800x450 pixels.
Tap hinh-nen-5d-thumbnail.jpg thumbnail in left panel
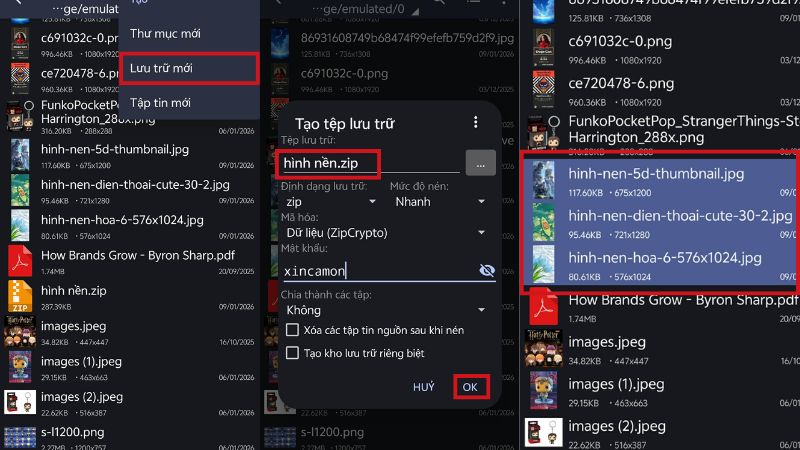point(20,155)
